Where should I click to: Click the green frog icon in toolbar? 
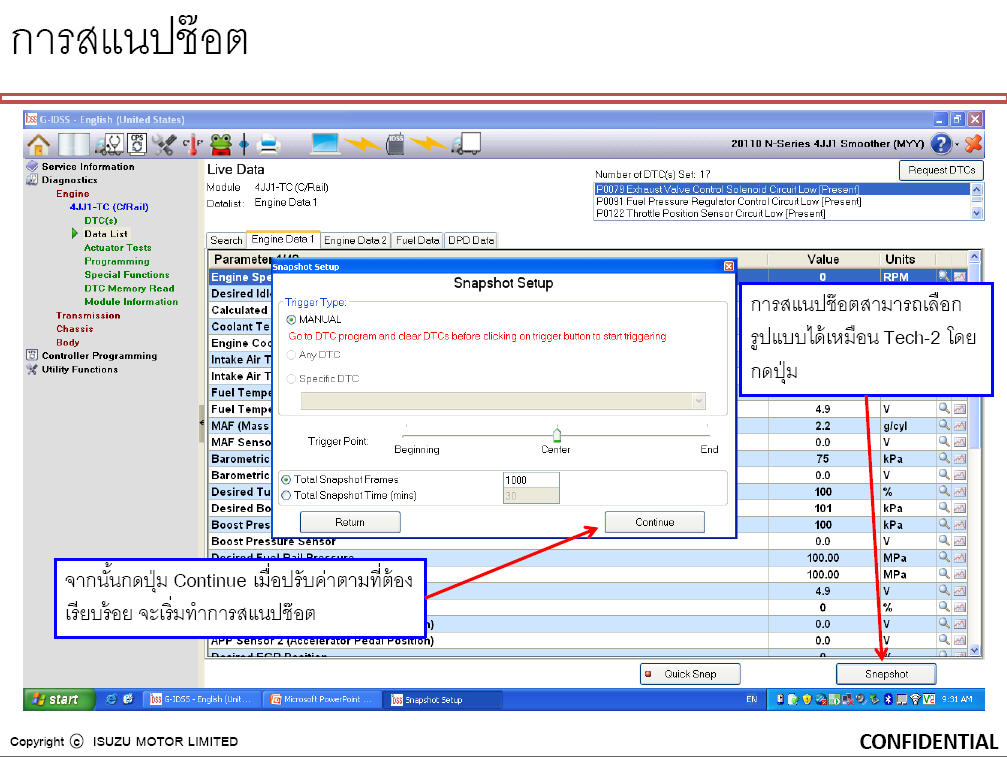click(x=220, y=144)
